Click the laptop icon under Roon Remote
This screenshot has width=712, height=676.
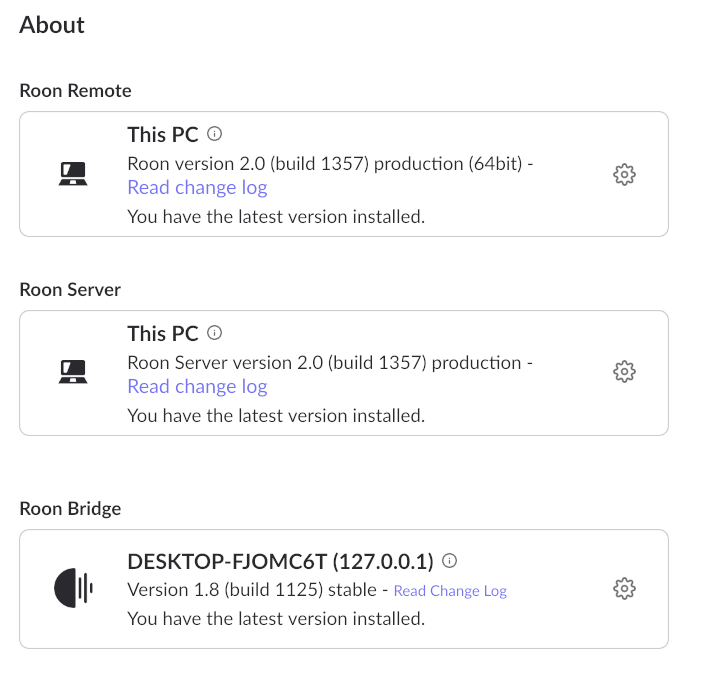74,175
